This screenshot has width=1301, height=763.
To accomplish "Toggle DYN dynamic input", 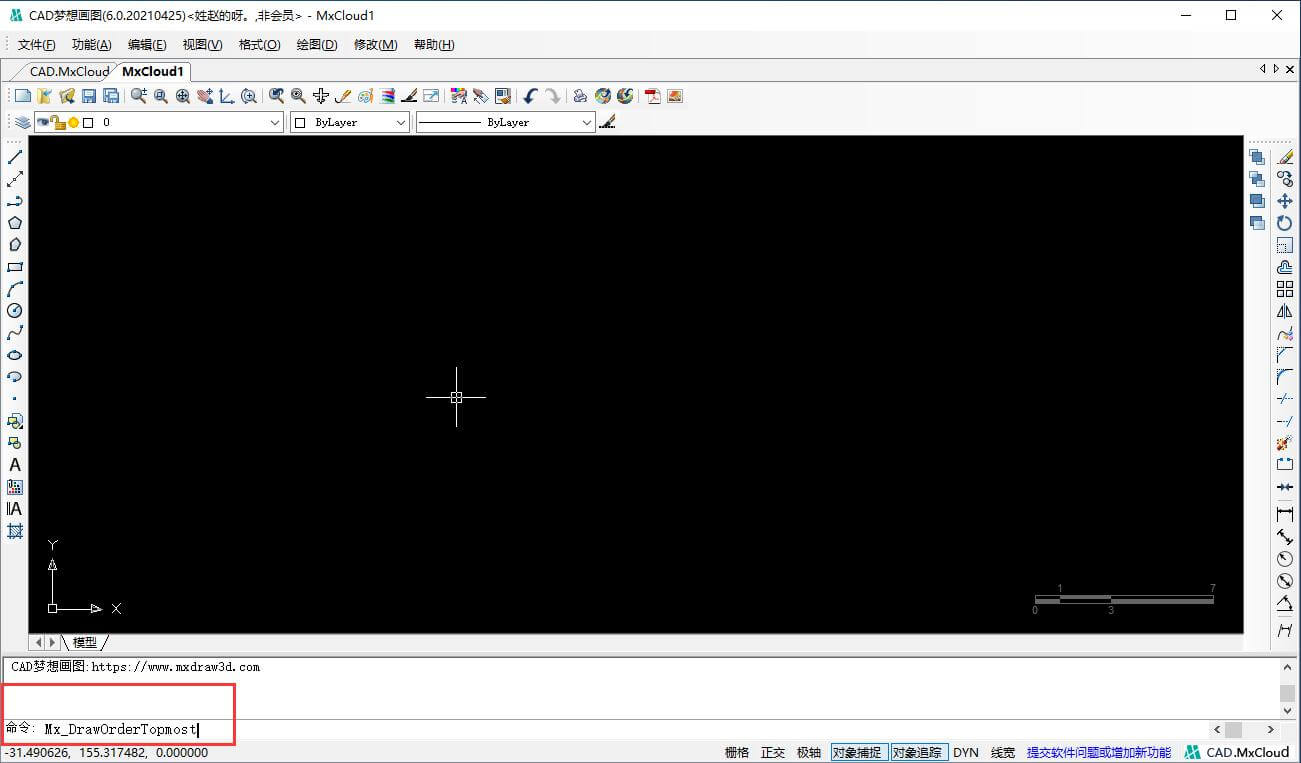I will coord(966,753).
